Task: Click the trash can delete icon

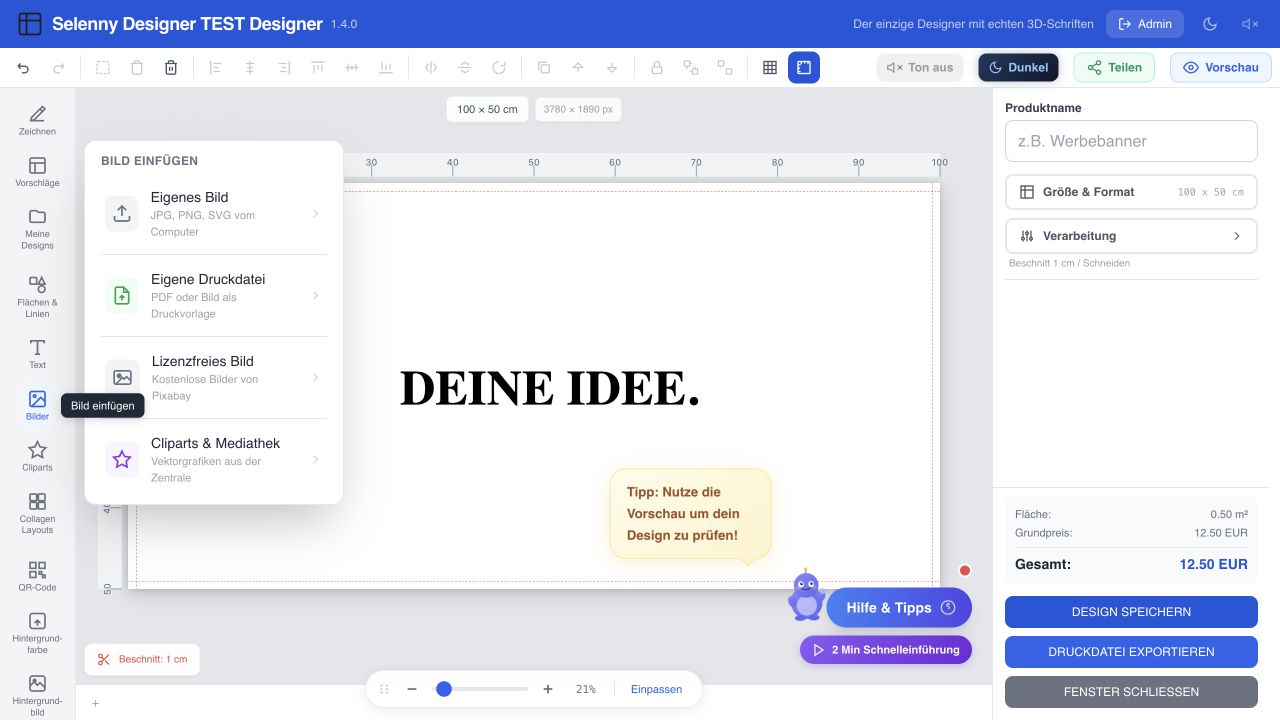Action: (171, 68)
